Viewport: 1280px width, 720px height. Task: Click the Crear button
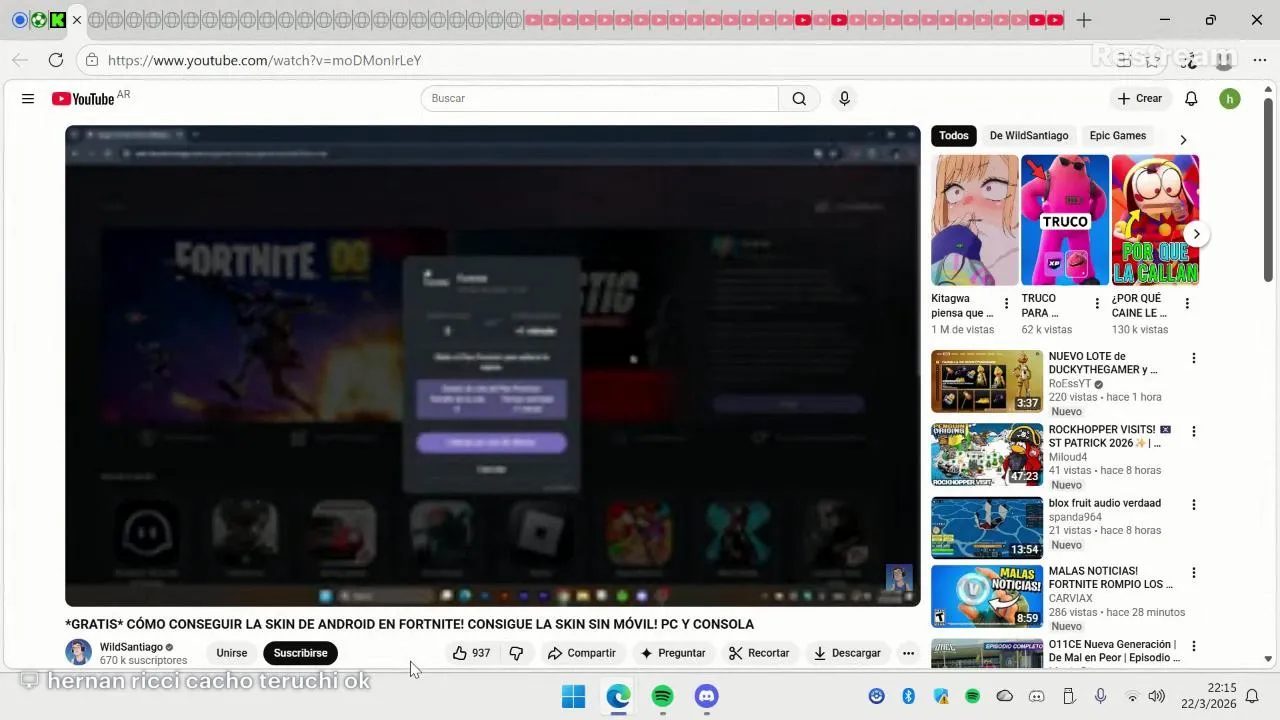coord(1140,98)
